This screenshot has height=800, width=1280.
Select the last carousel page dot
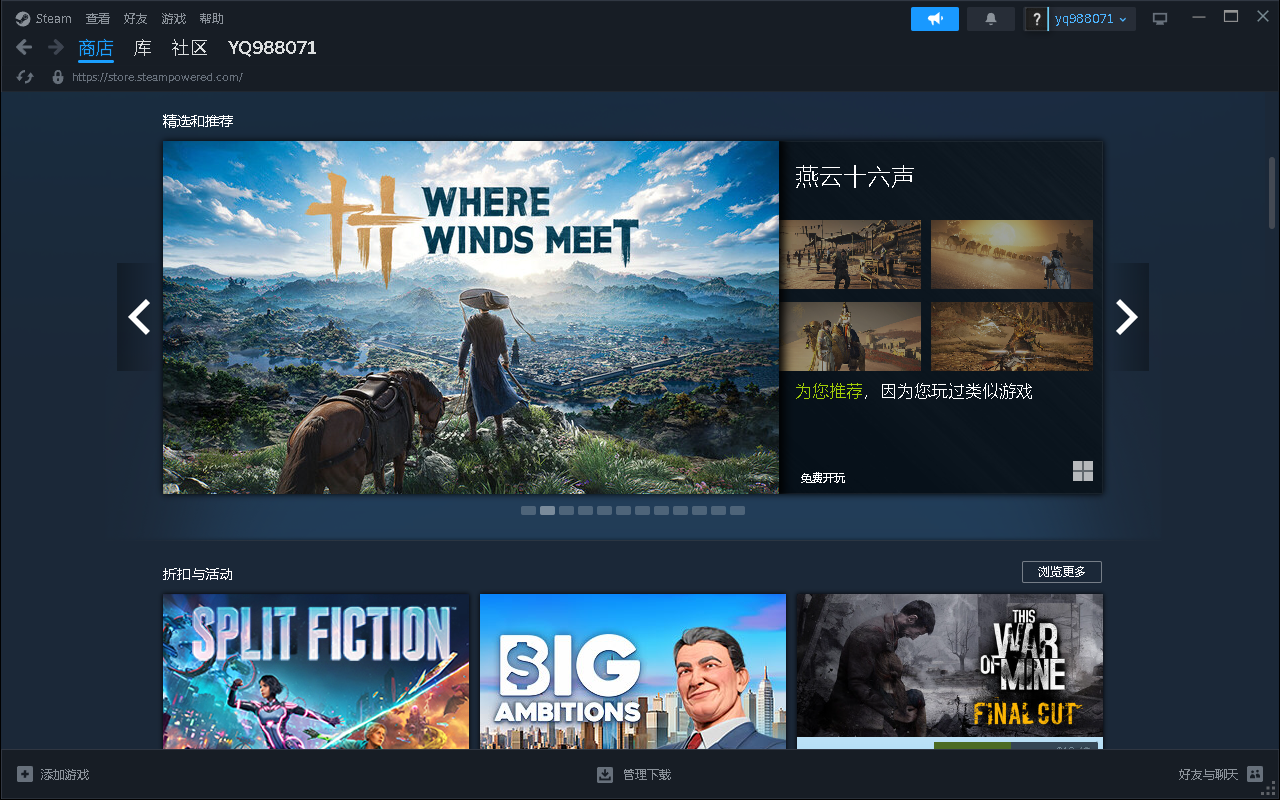point(737,510)
